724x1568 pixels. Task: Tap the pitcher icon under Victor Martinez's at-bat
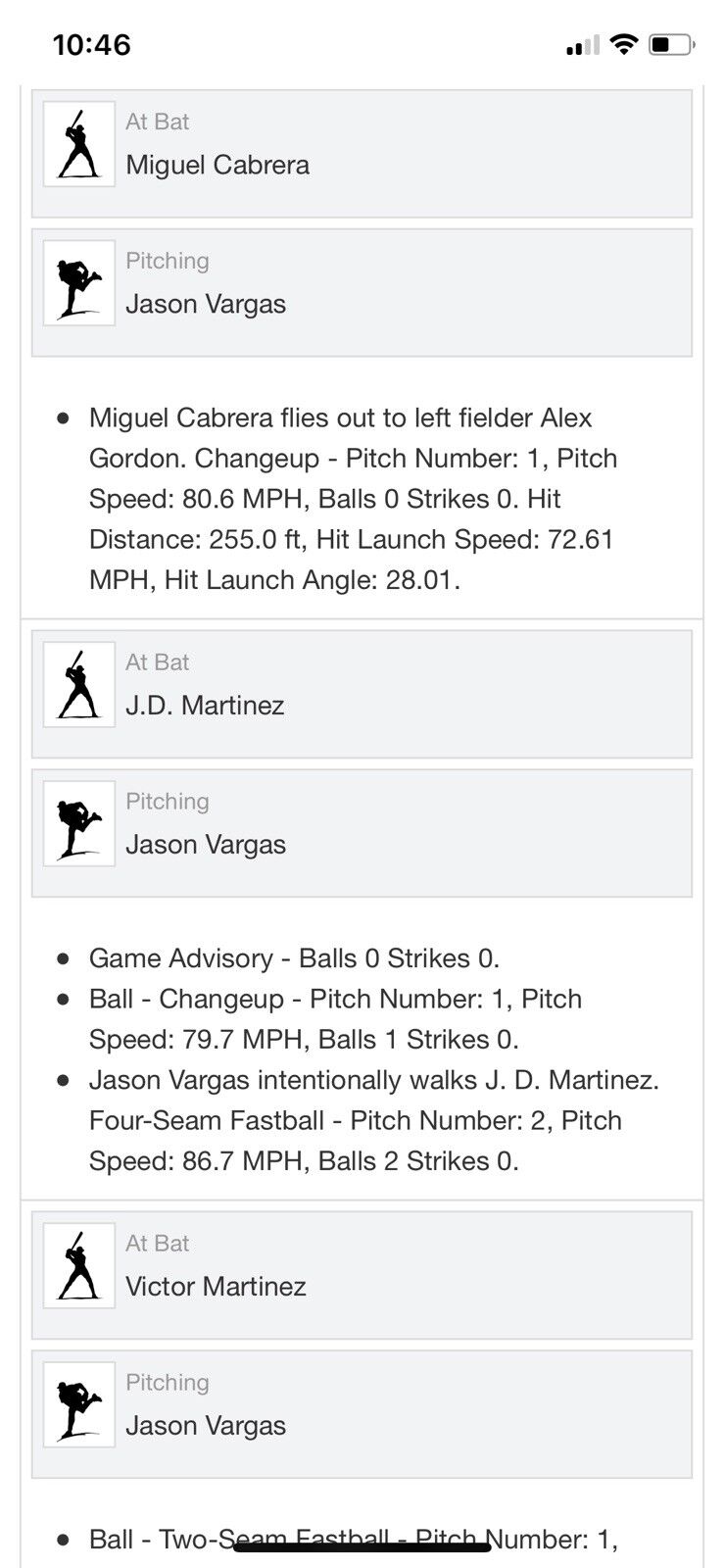(x=79, y=1404)
